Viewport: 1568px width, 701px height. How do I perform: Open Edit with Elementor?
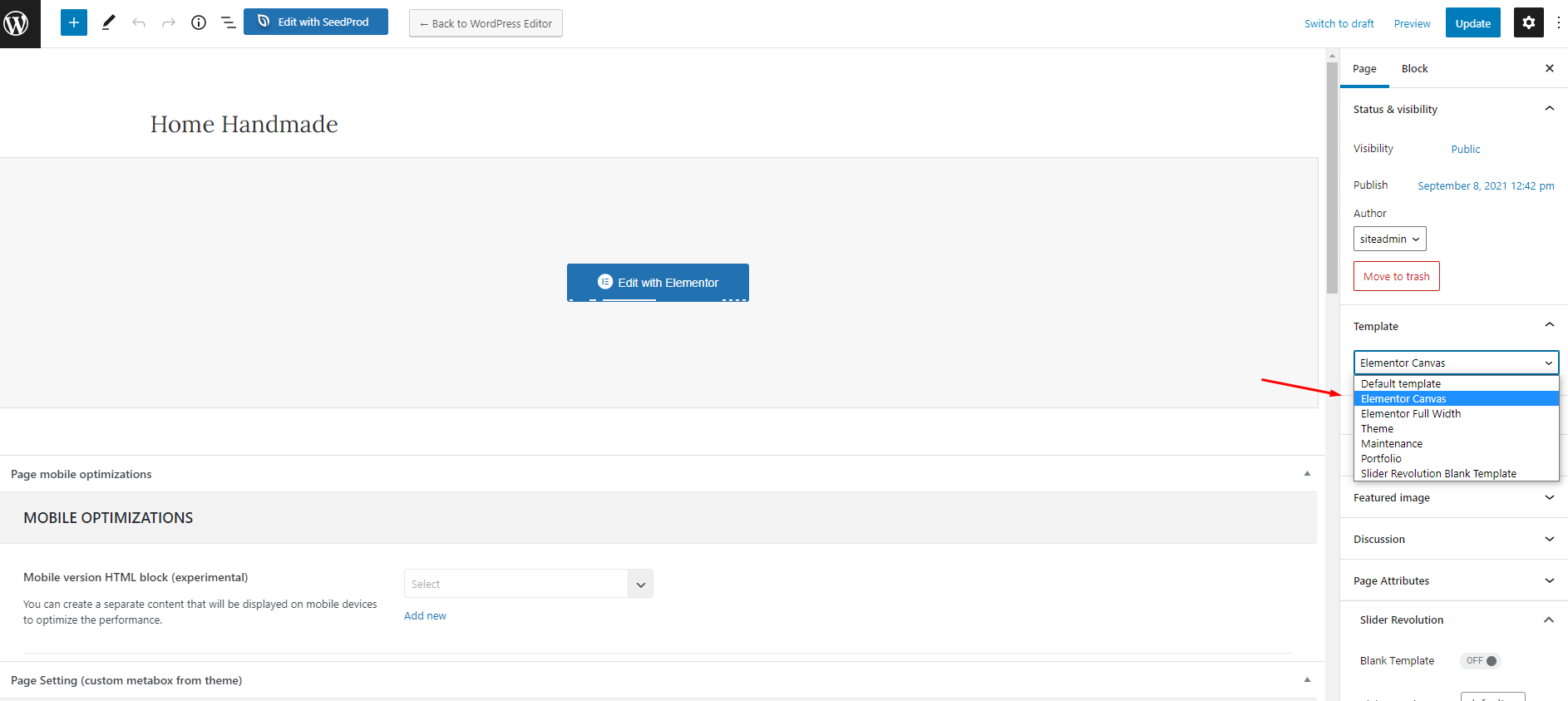tap(658, 283)
